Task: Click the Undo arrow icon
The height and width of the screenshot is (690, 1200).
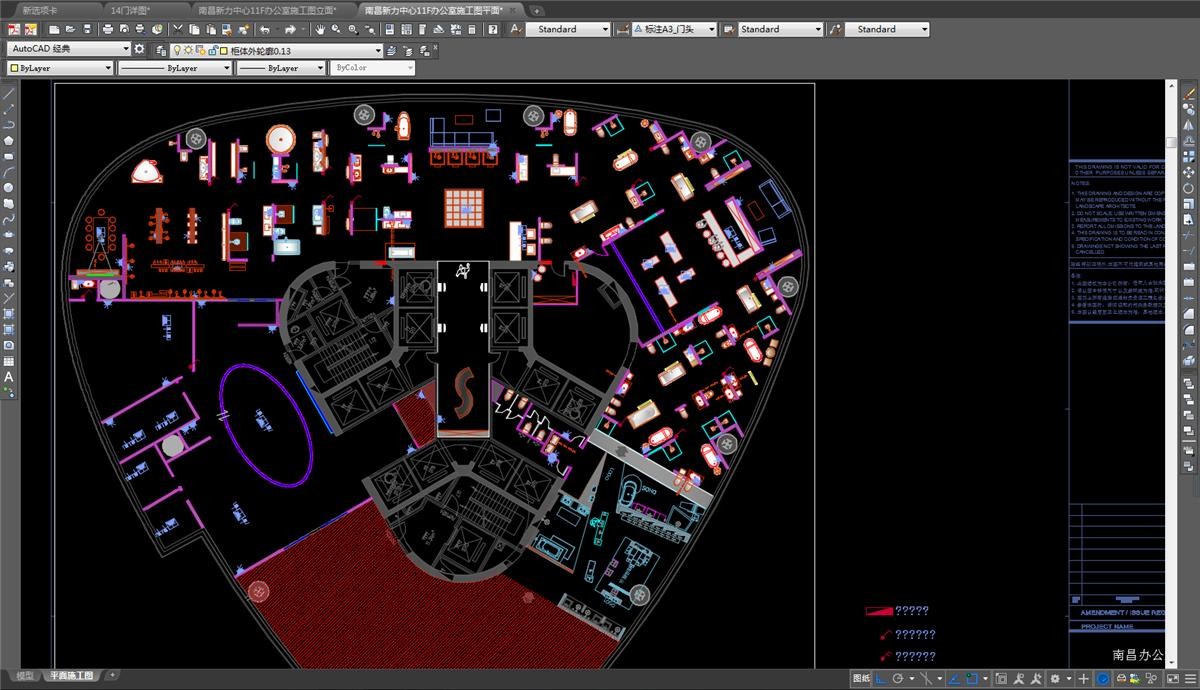Action: coord(265,30)
